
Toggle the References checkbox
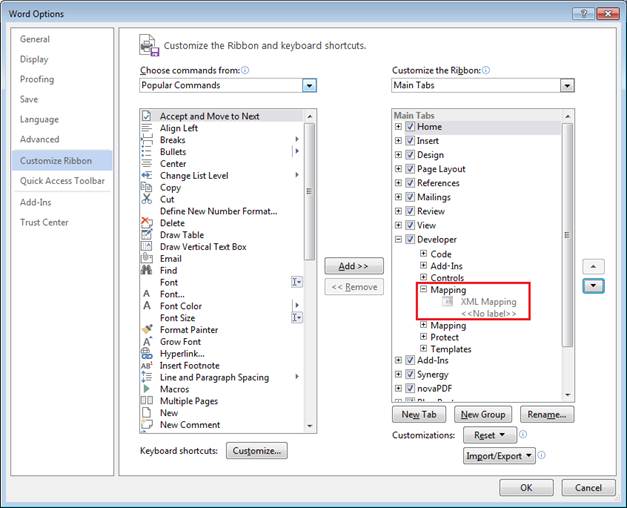pos(410,183)
